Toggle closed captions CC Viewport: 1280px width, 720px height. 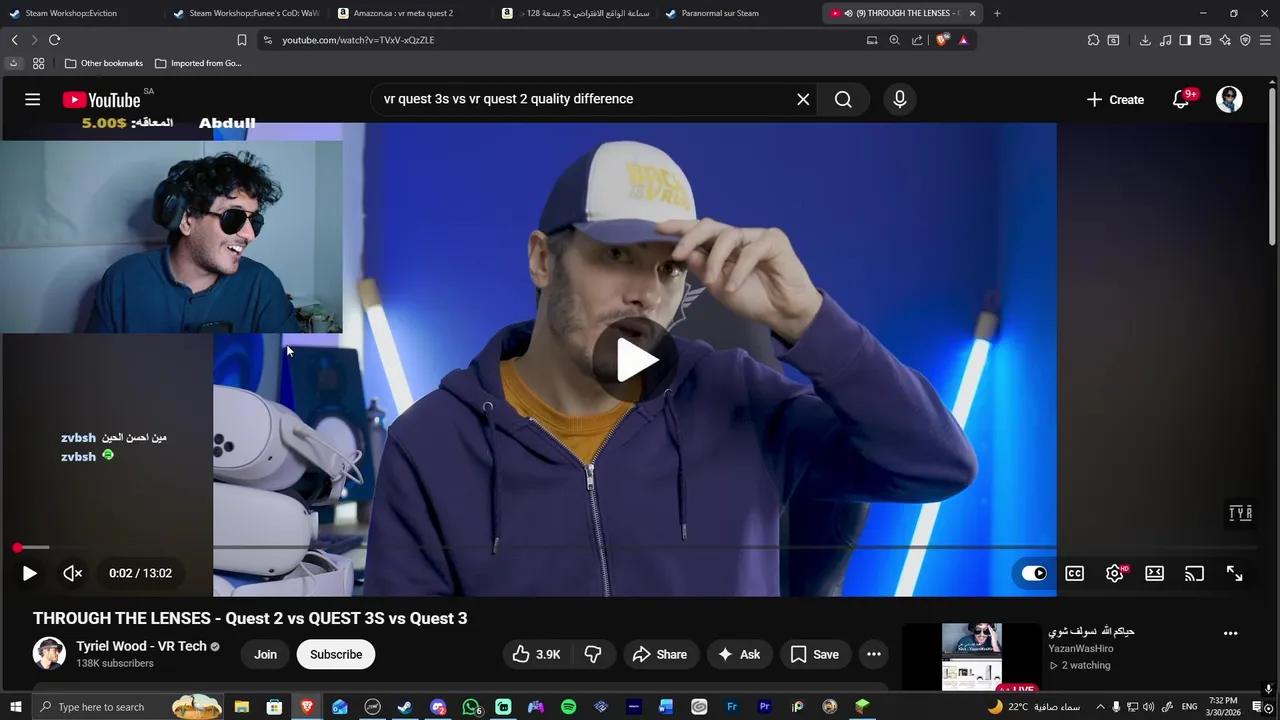pos(1075,573)
